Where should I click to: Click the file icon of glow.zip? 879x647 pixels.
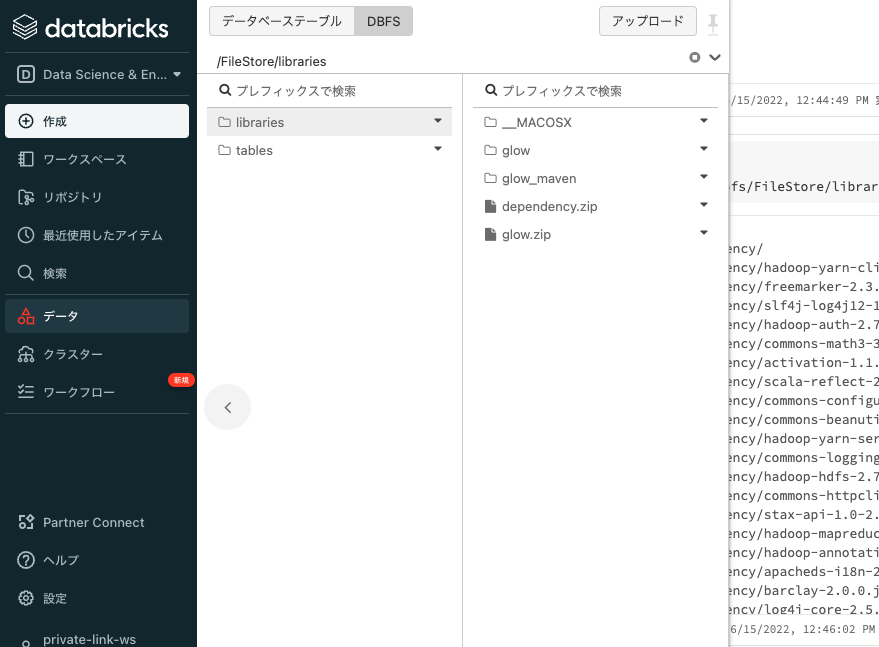point(491,234)
